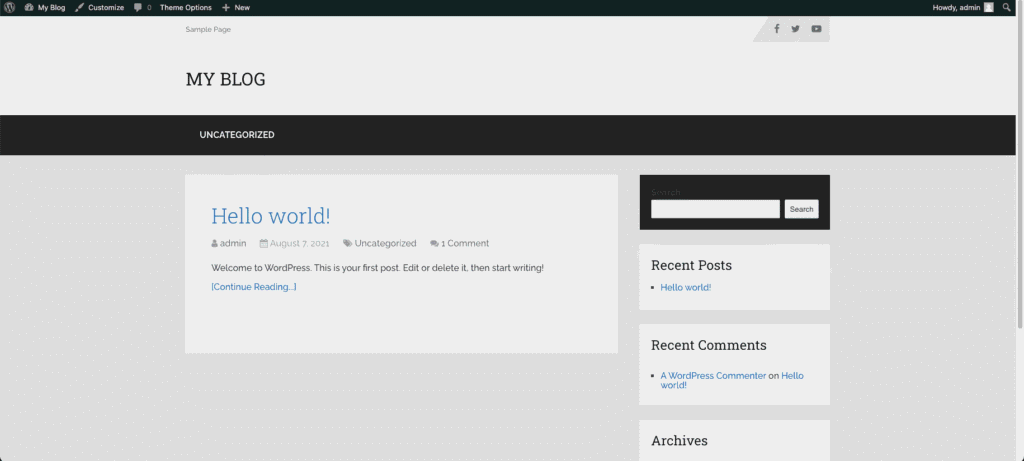Viewport: 1024px width, 461px height.
Task: Open Theme Options in admin bar
Action: [186, 7]
